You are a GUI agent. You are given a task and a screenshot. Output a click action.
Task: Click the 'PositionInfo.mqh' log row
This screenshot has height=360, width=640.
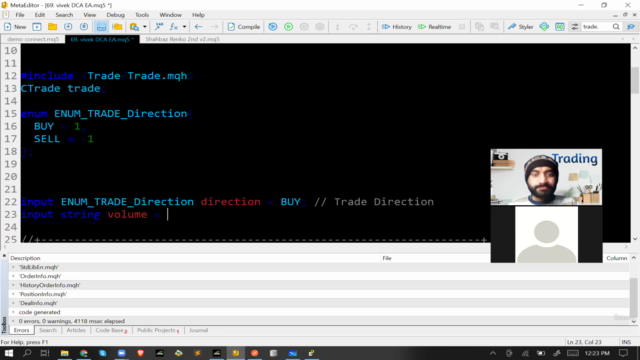(319, 294)
